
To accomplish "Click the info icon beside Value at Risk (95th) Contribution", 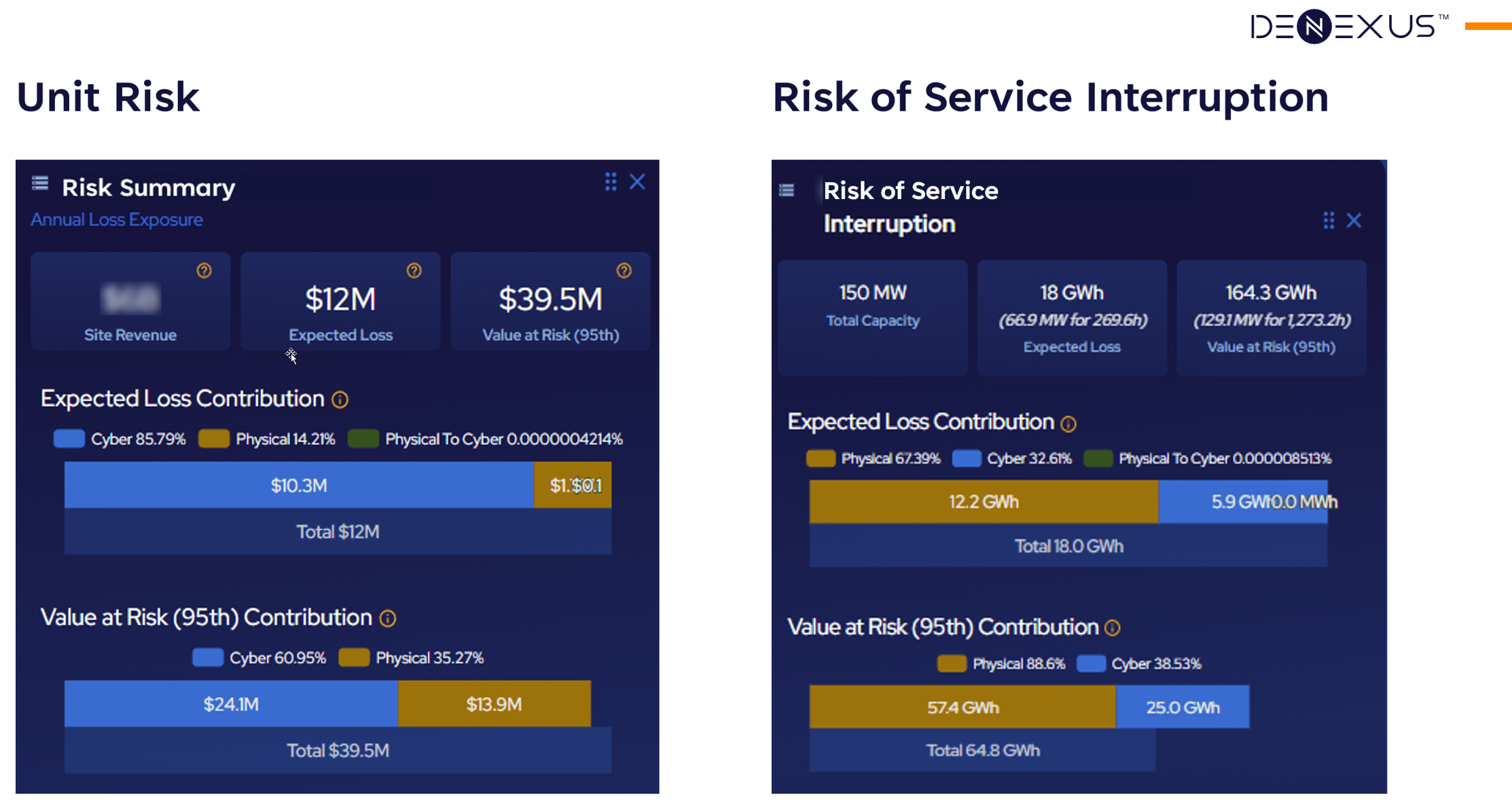I will (x=388, y=618).
